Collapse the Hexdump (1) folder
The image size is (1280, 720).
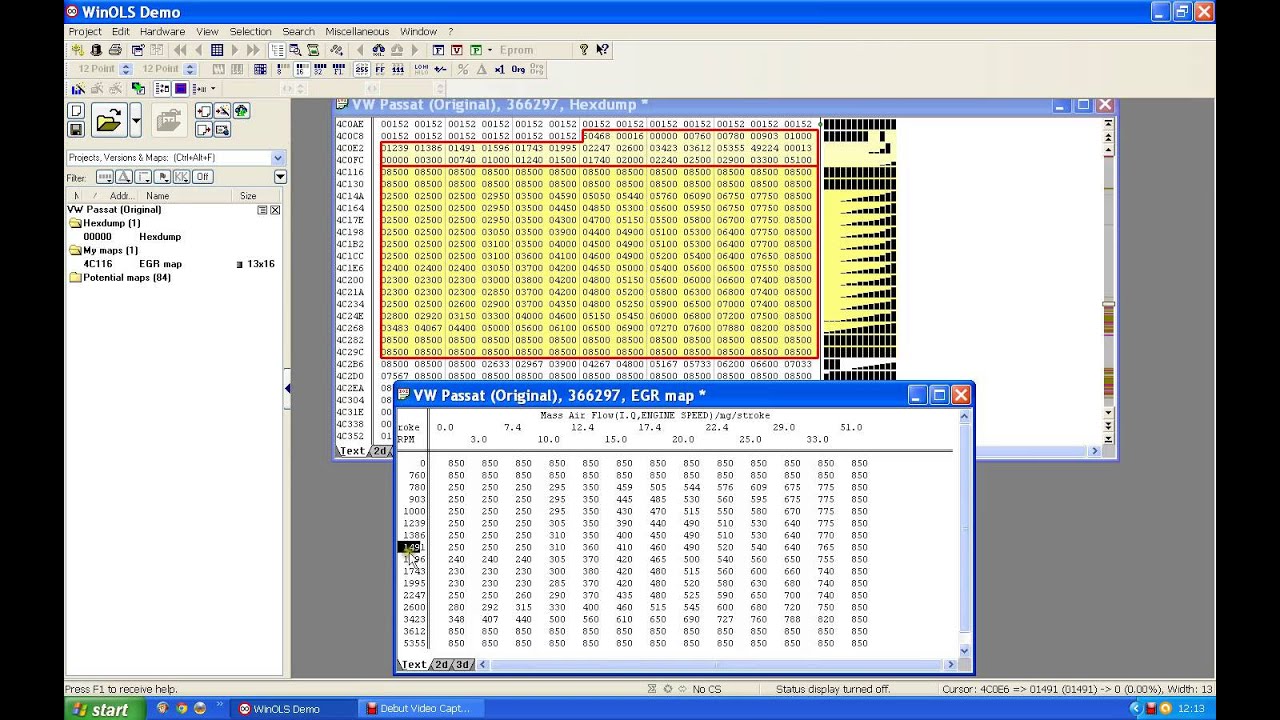(74, 223)
